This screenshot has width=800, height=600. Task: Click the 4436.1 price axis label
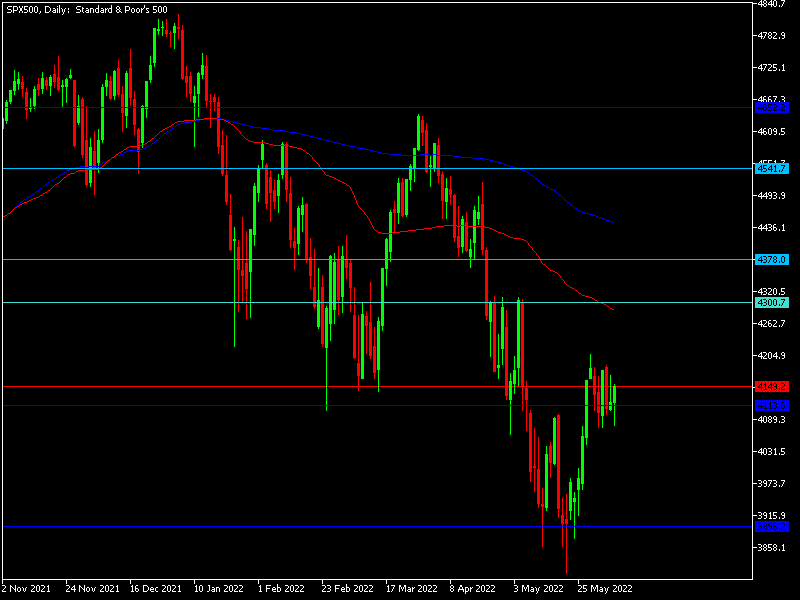[771, 228]
